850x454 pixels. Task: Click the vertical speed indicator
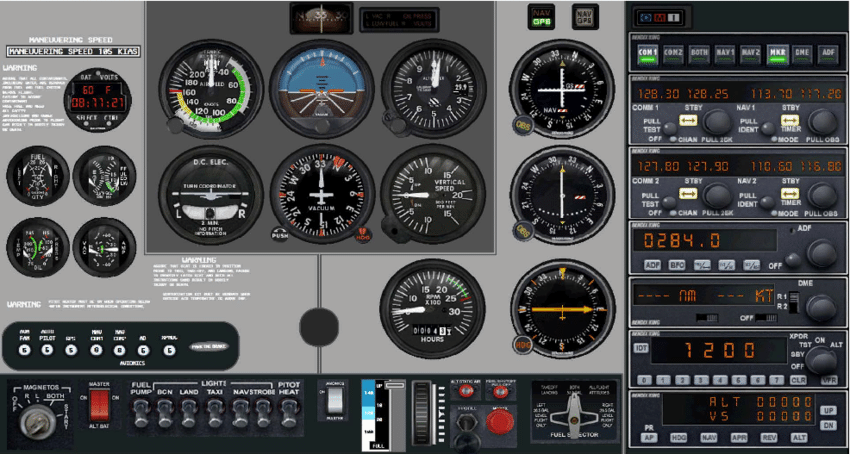point(433,194)
